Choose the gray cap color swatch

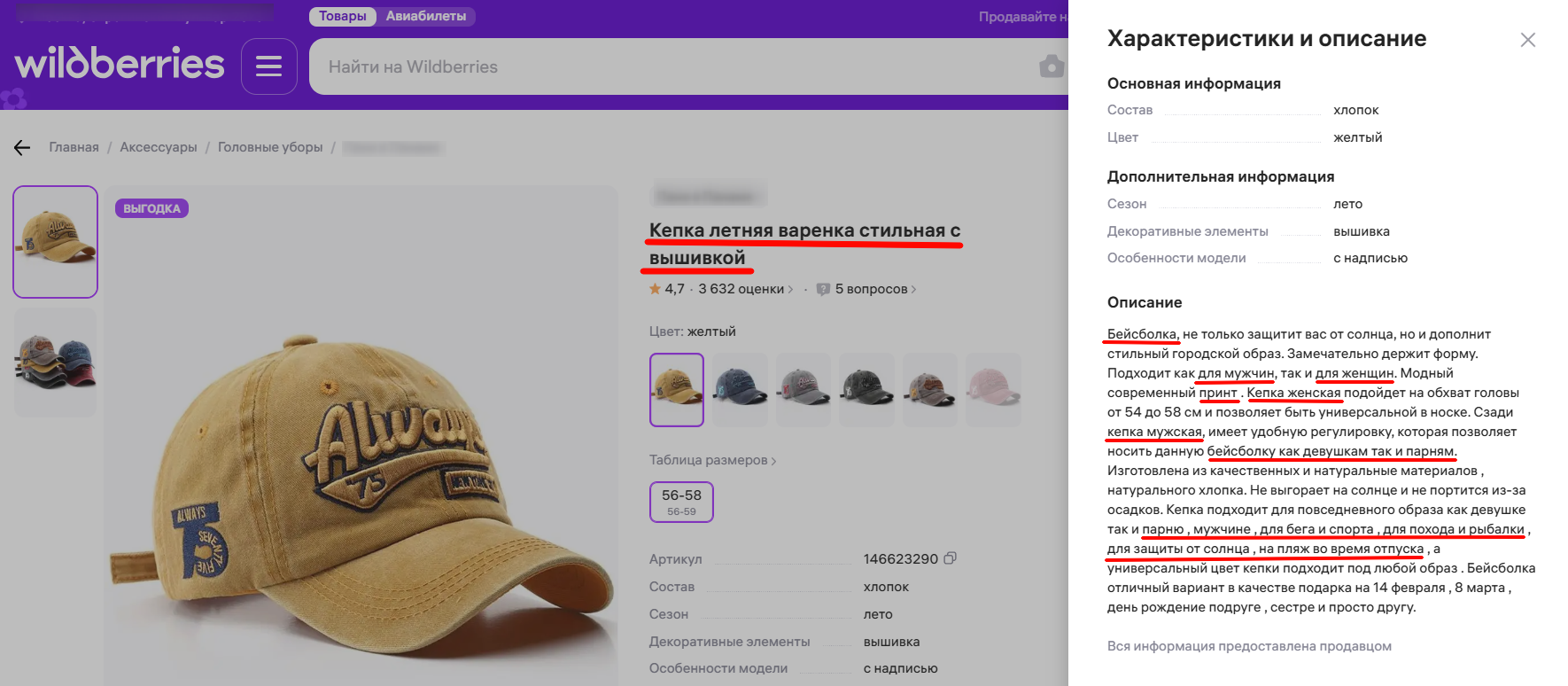[x=803, y=390]
